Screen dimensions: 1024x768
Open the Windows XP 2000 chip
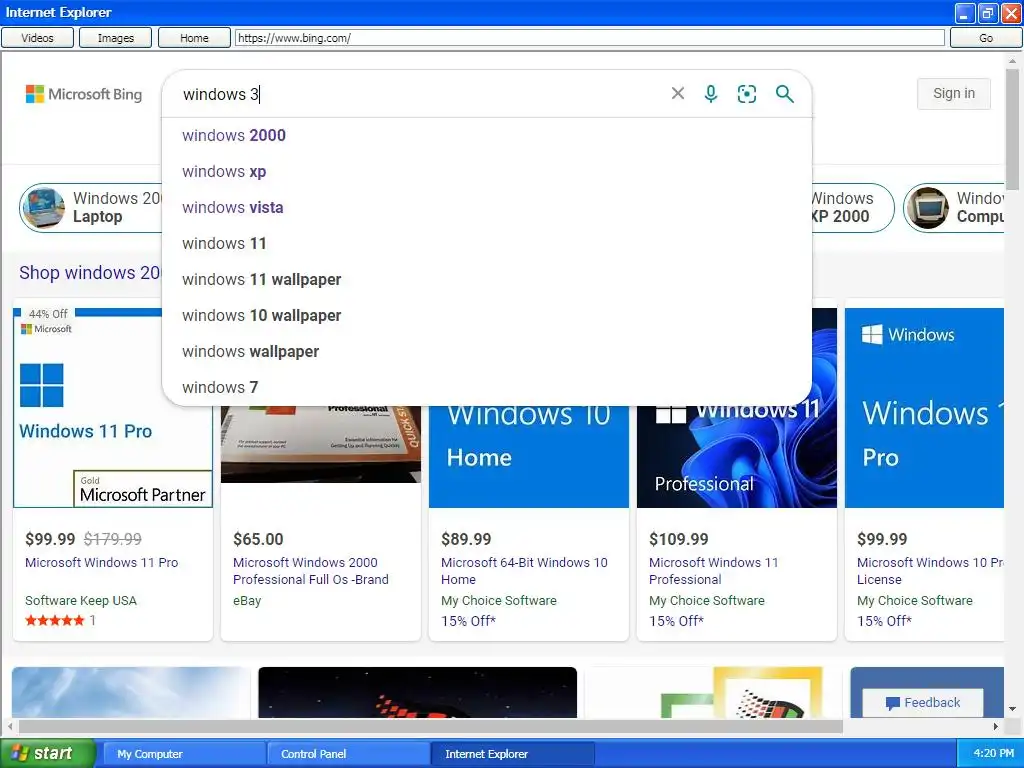(852, 208)
